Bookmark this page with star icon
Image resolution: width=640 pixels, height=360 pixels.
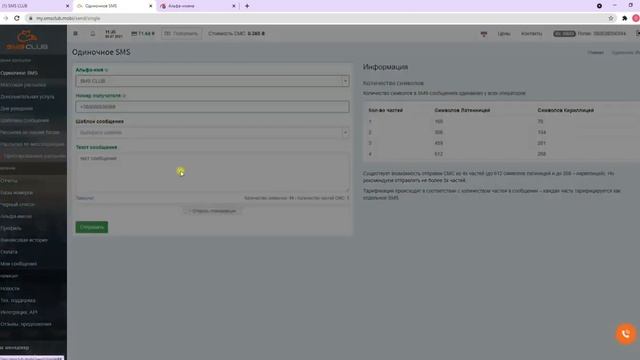611,18
